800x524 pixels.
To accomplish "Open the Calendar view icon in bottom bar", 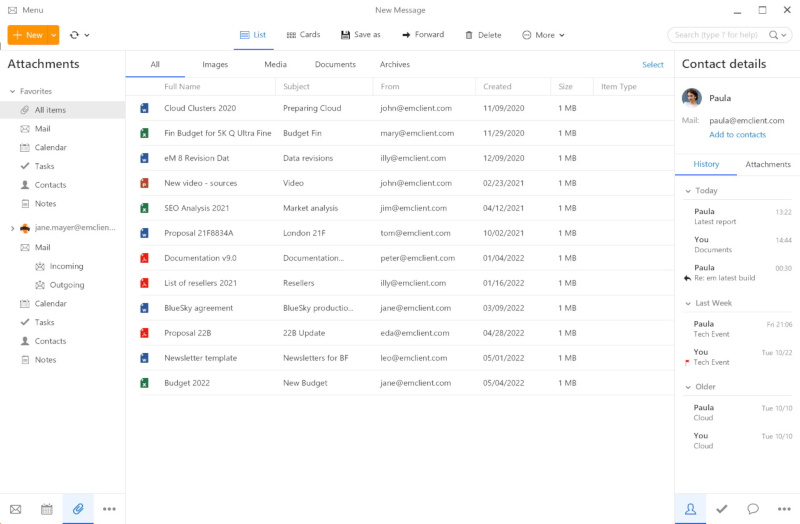I will pos(46,509).
